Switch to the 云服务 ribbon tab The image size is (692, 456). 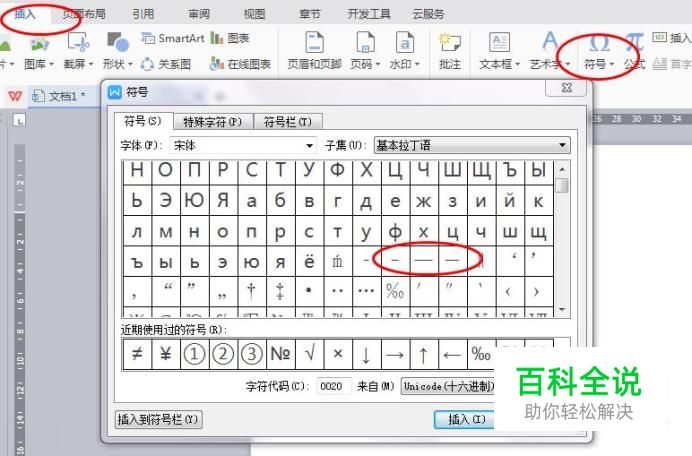coord(428,14)
